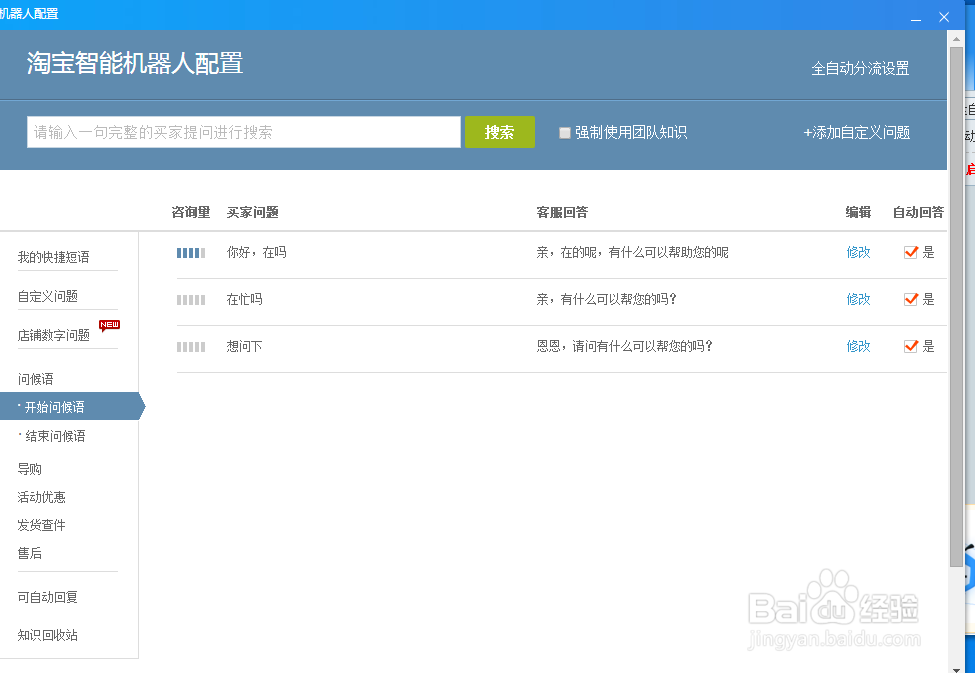Screen dimensions: 975x673
Task: Click the green 搜索 search button
Action: pos(499,132)
